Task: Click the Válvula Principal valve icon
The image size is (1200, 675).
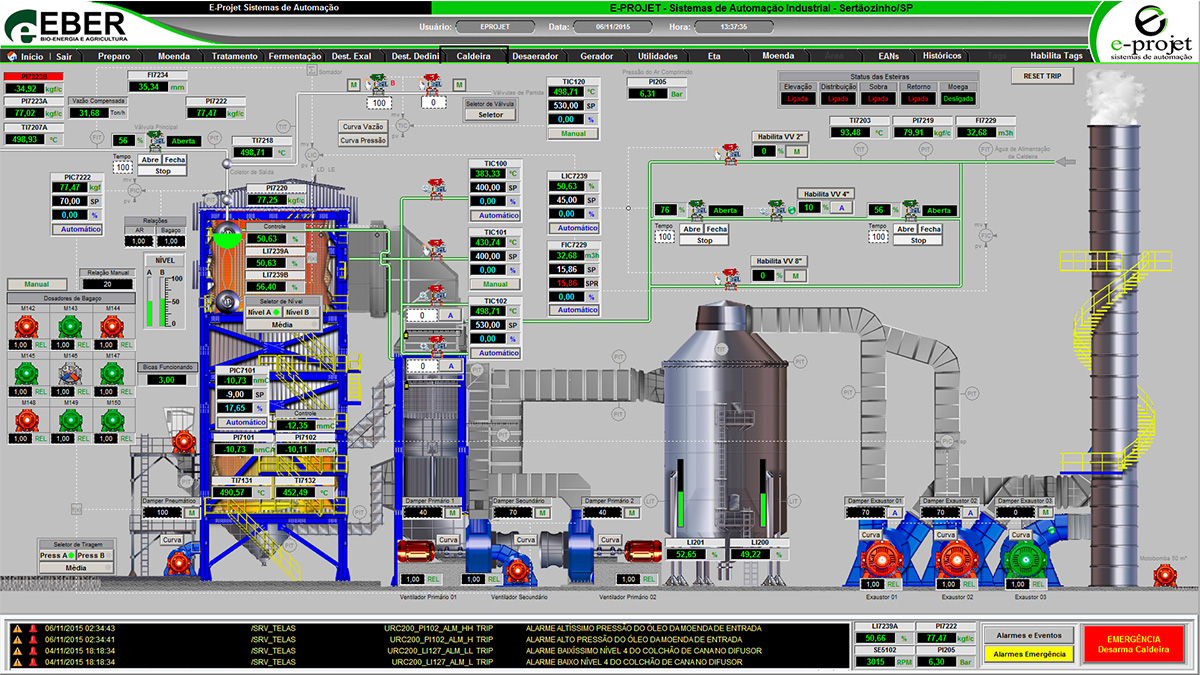Action: click(x=155, y=141)
